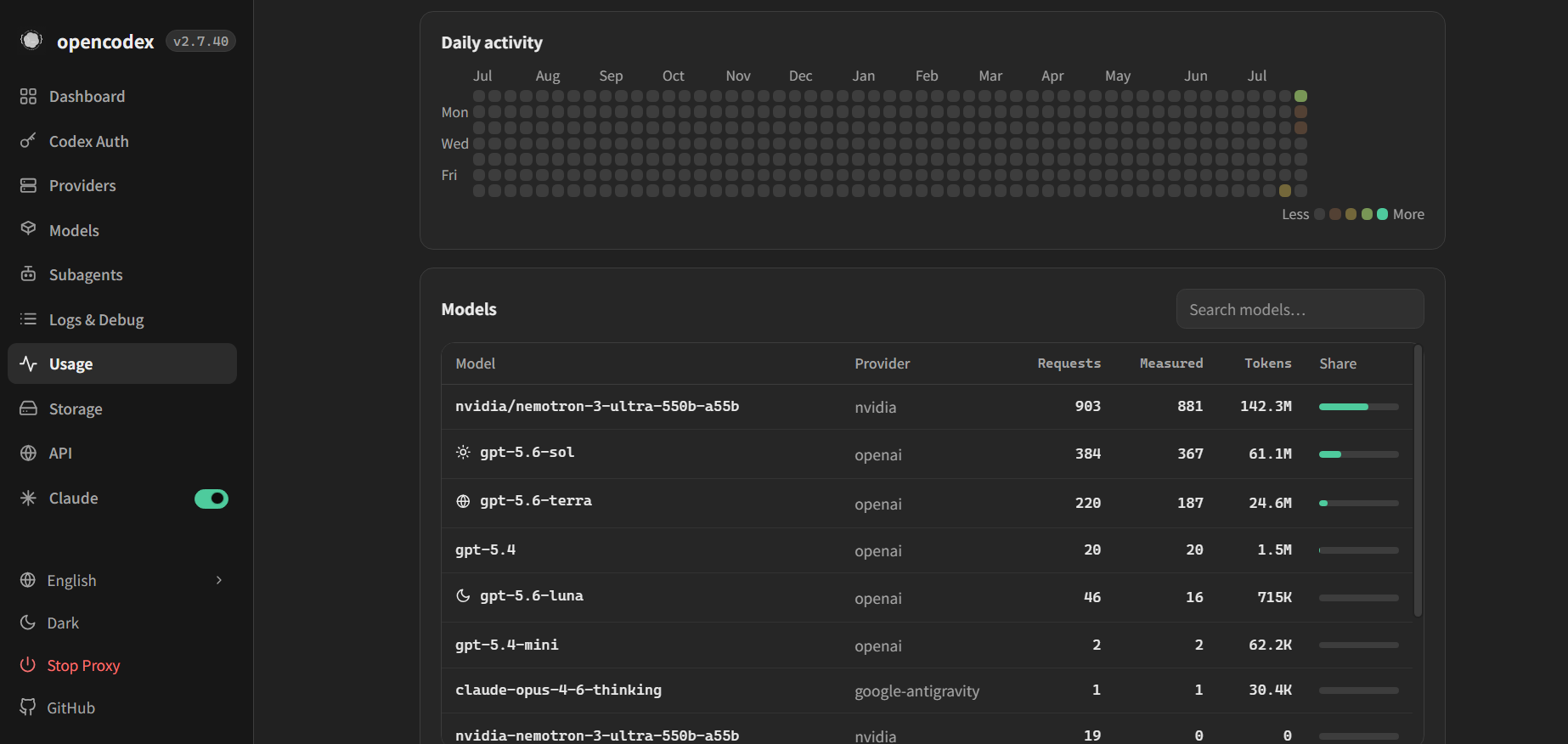This screenshot has height=744, width=1568.
Task: Sort by the Tokens column header
Action: tap(1268, 364)
